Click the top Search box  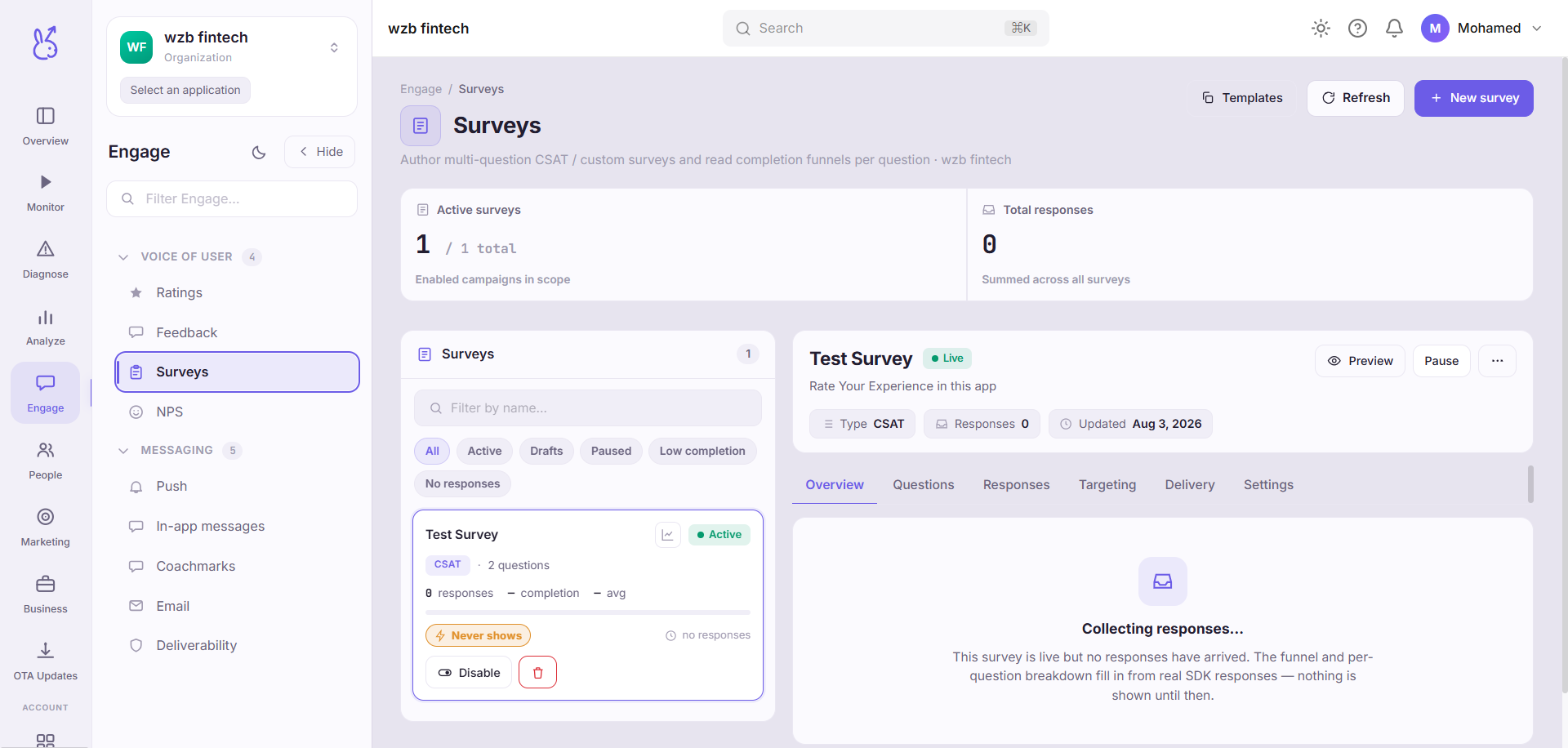[x=885, y=29]
